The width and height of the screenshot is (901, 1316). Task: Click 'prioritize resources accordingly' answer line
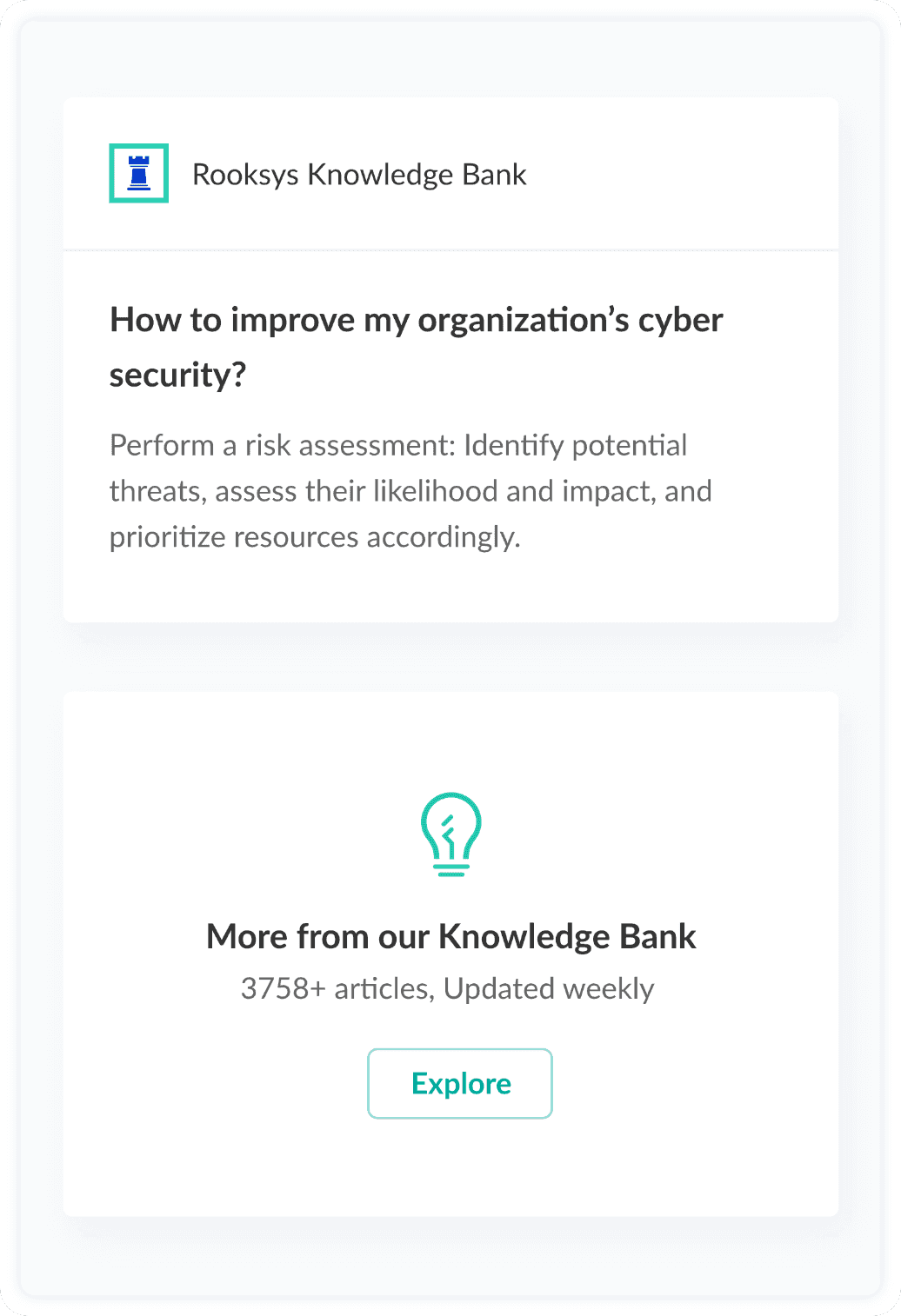pyautogui.click(x=314, y=538)
